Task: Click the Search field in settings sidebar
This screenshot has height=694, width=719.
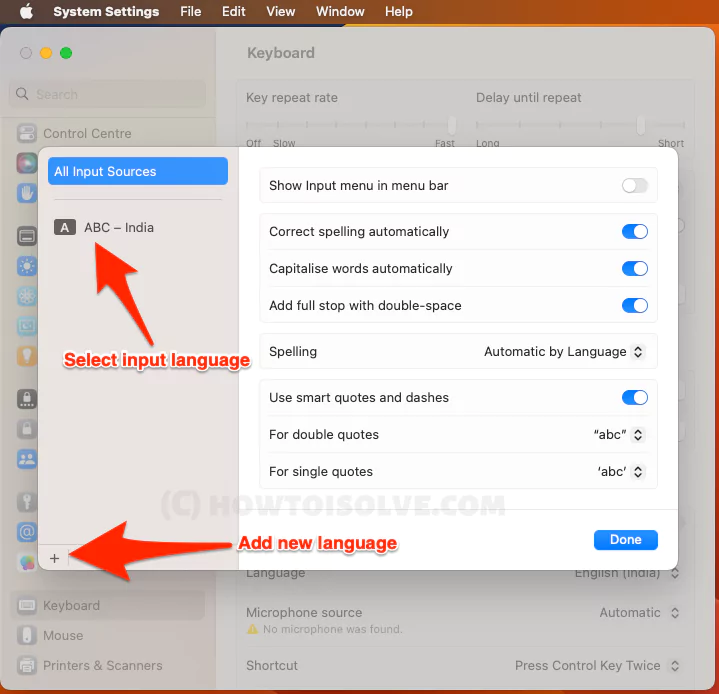Action: pyautogui.click(x=107, y=94)
